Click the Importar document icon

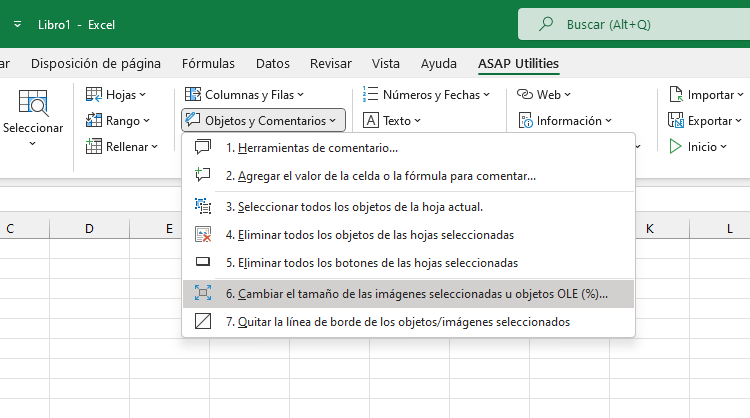(x=676, y=95)
